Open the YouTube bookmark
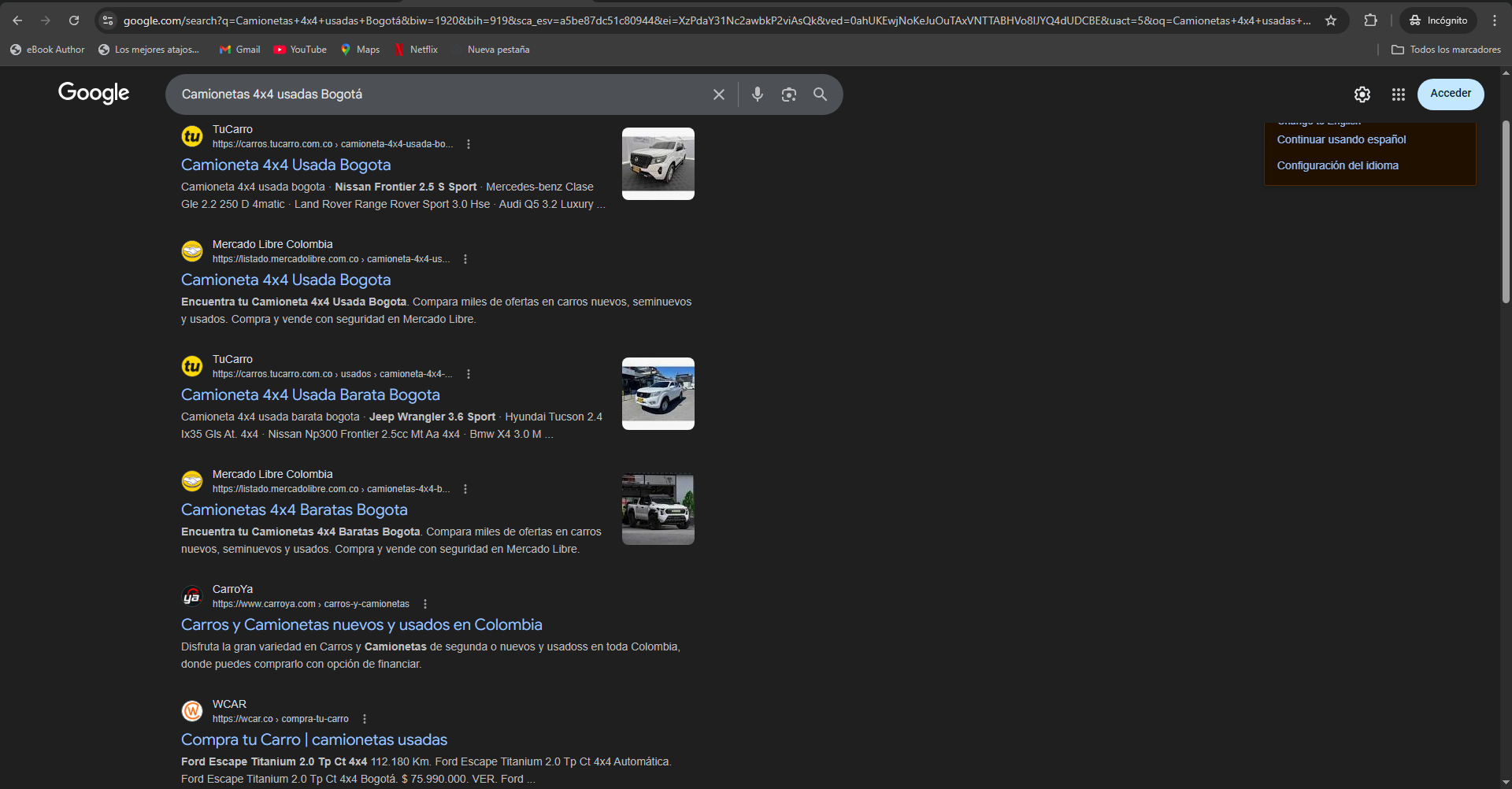The height and width of the screenshot is (789, 1512). [x=300, y=49]
